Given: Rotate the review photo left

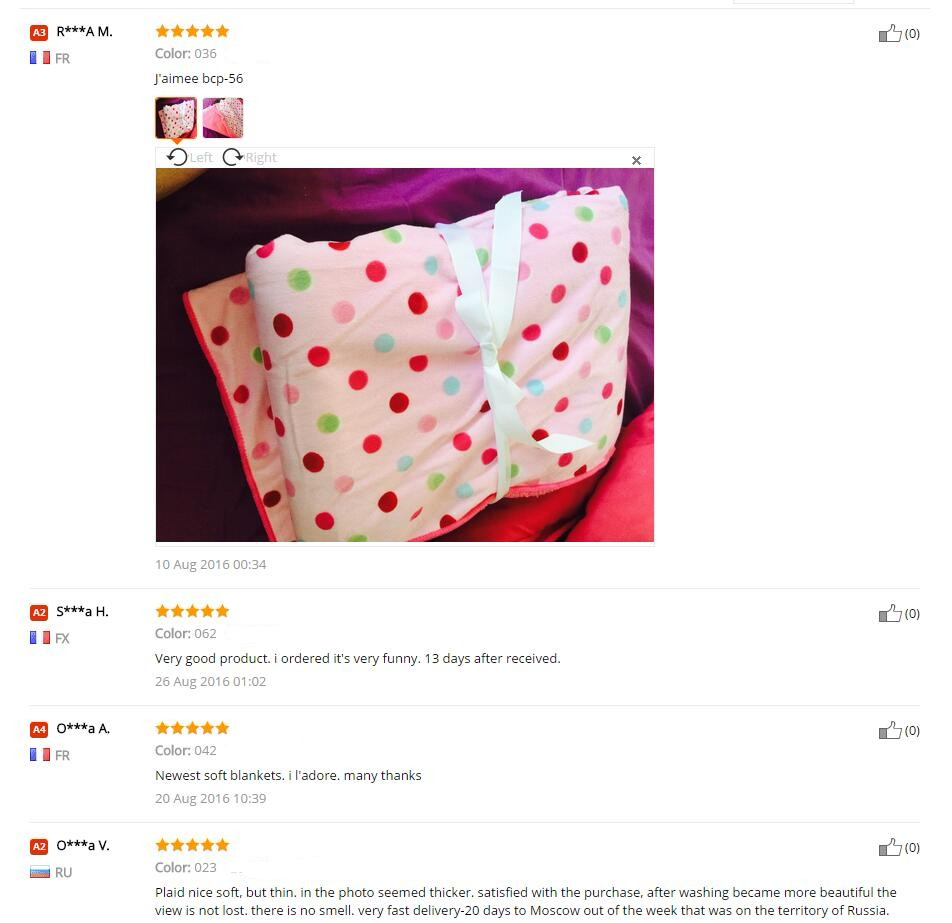Looking at the screenshot, I should point(189,157).
